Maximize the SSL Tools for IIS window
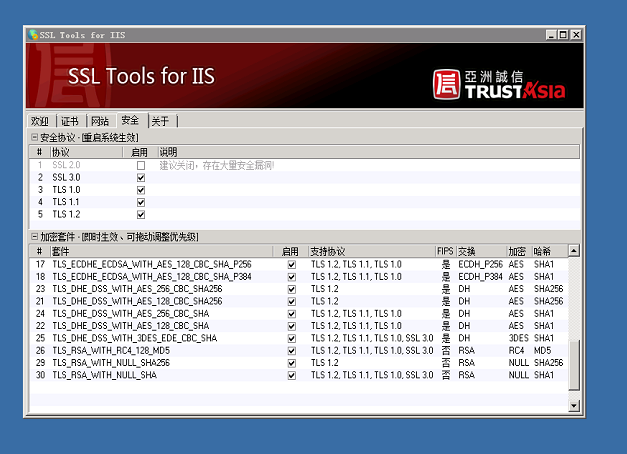Screen dimensions: 627x454 pos(563,35)
